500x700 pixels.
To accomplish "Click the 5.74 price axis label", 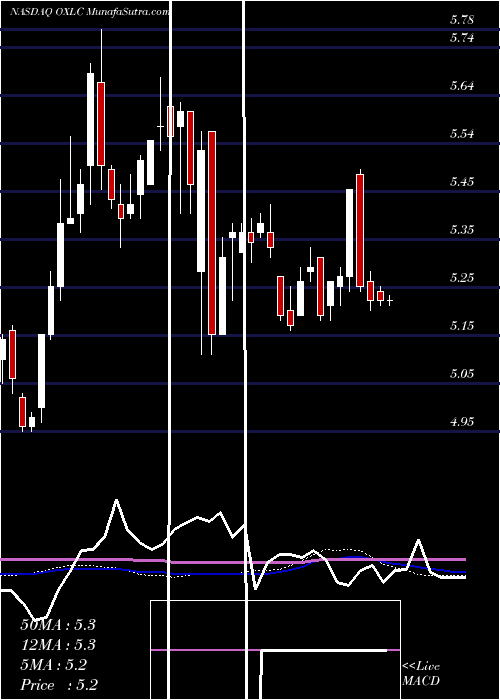I will pyautogui.click(x=462, y=38).
